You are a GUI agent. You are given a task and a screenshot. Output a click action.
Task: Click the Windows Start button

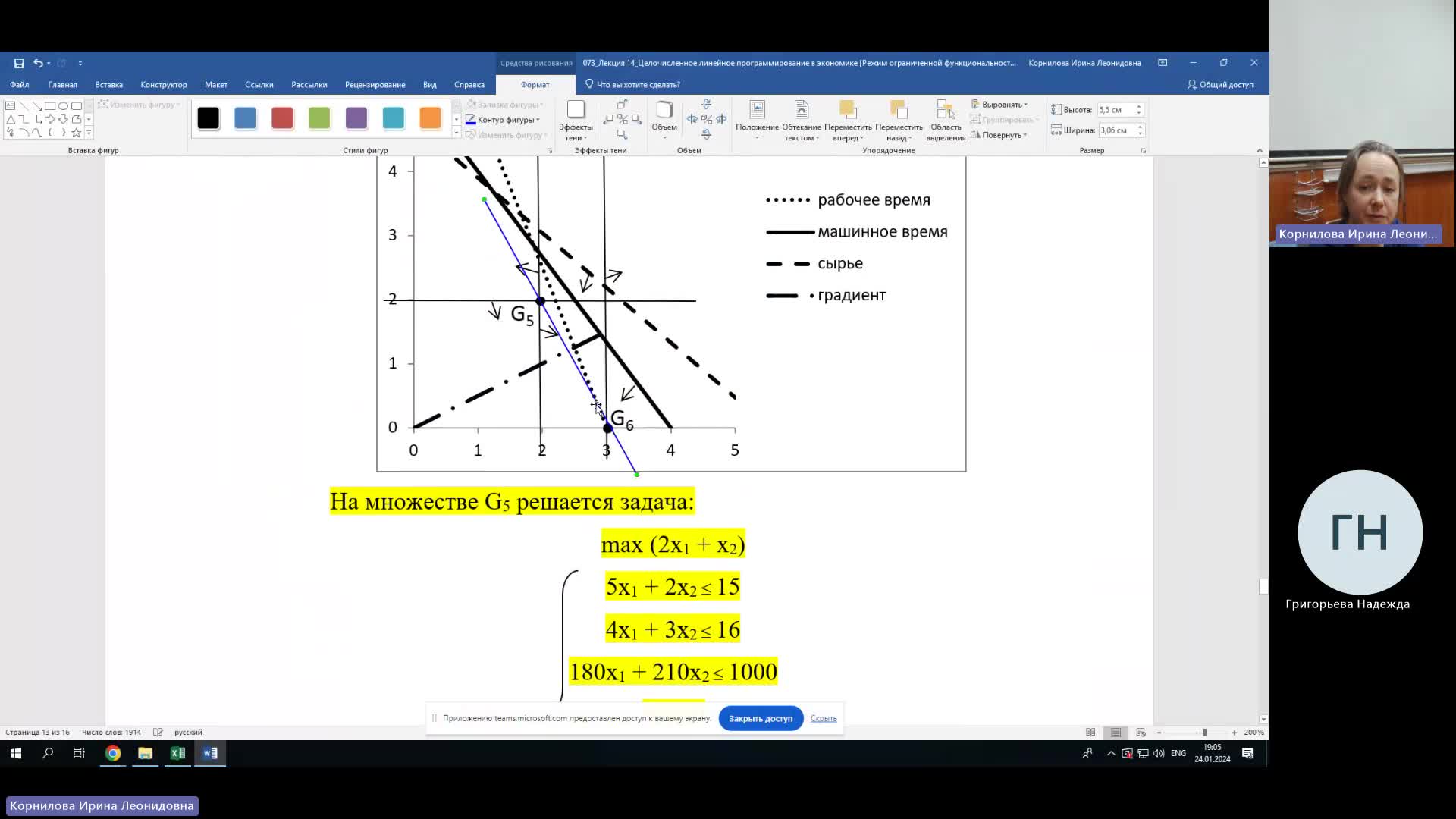[15, 753]
